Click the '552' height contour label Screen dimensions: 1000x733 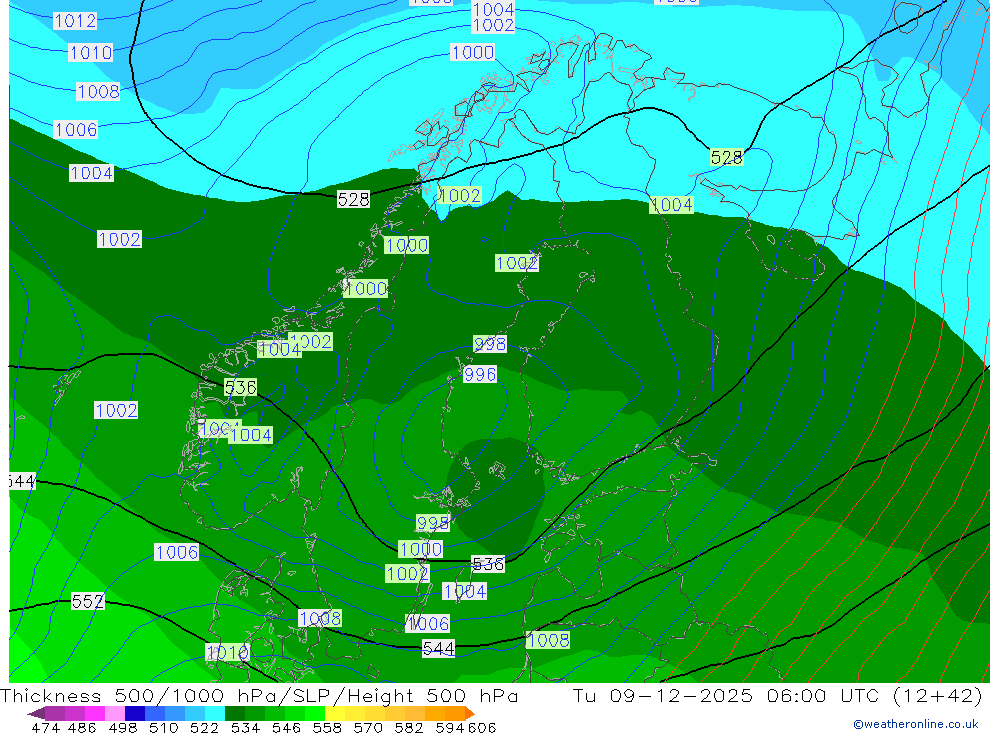[x=87, y=601]
